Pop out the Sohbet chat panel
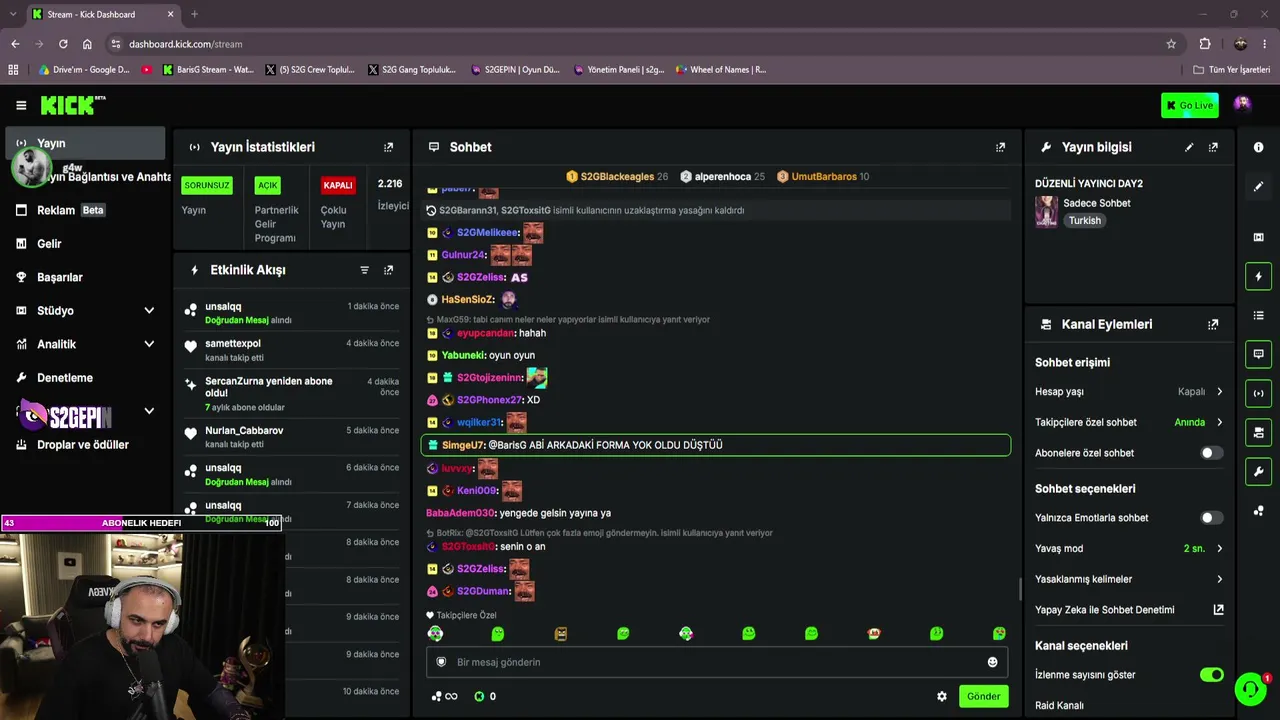 click(x=1000, y=147)
